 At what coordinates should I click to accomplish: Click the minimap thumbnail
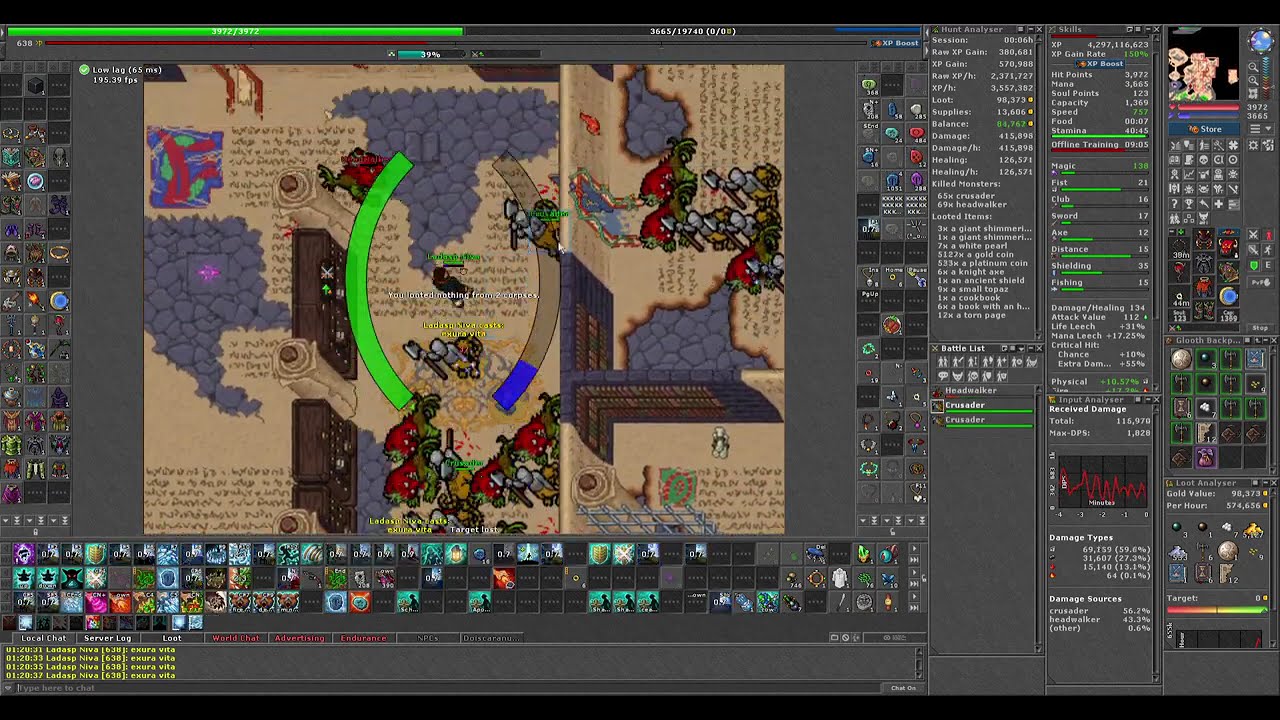click(x=1204, y=65)
